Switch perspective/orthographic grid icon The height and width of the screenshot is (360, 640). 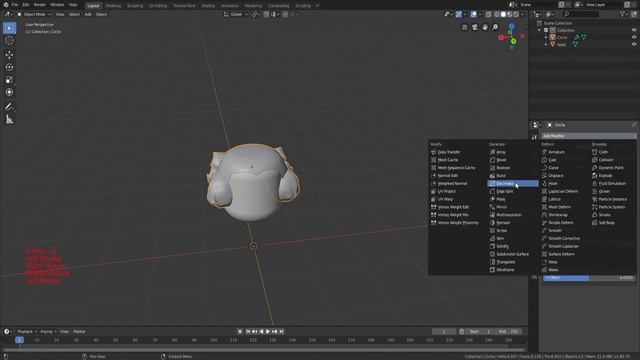click(464, 27)
